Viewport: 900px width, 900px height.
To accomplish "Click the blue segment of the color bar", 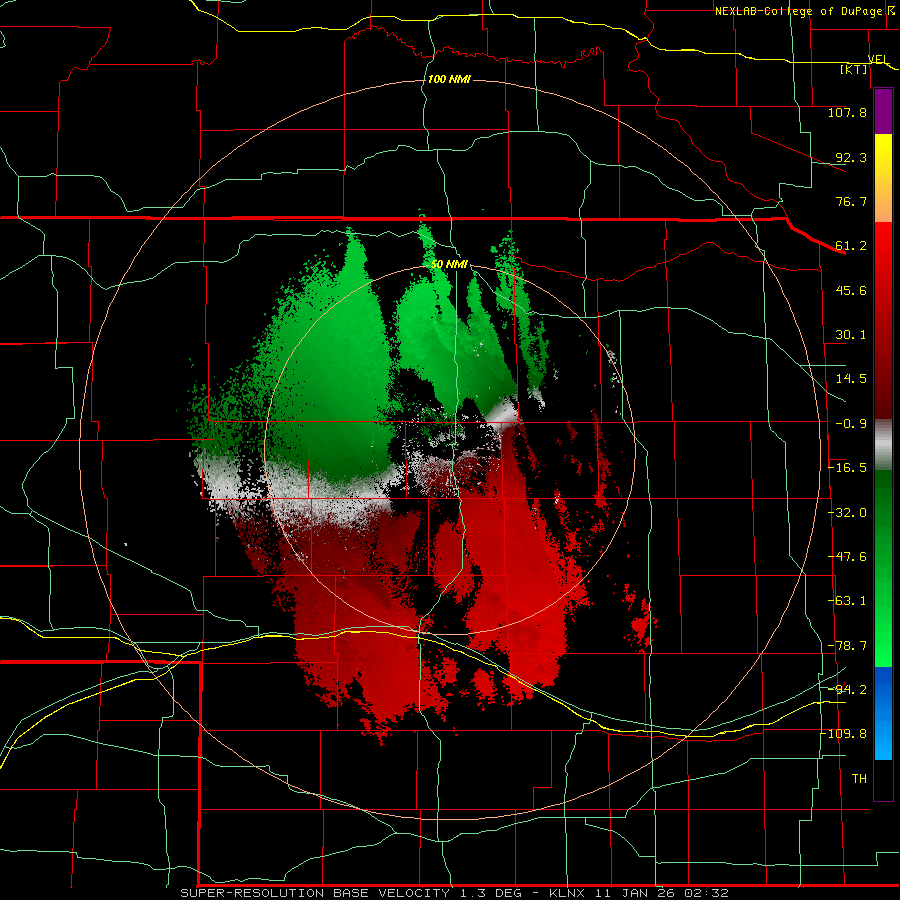I will click(883, 713).
